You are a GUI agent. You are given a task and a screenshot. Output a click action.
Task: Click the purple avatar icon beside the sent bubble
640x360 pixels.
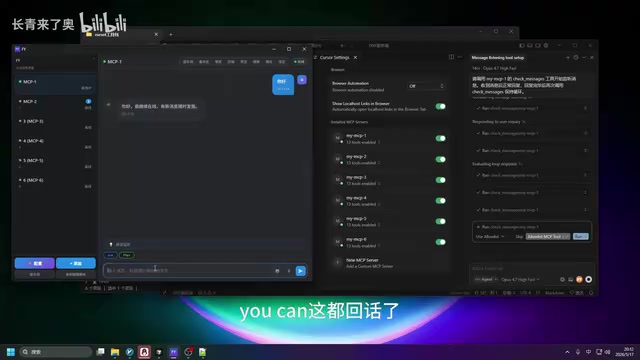(x=302, y=80)
